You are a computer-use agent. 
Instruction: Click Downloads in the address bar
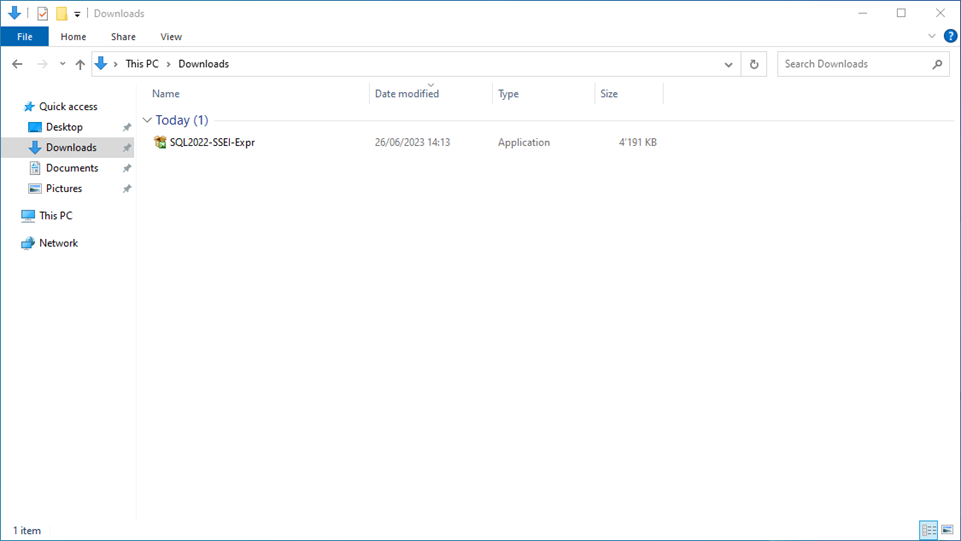pyautogui.click(x=203, y=64)
